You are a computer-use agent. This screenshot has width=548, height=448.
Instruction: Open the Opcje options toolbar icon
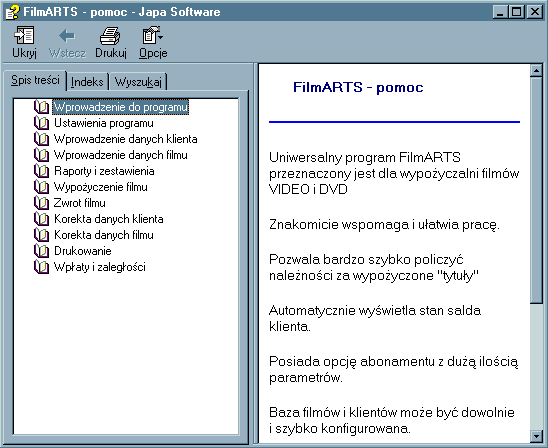pos(152,35)
